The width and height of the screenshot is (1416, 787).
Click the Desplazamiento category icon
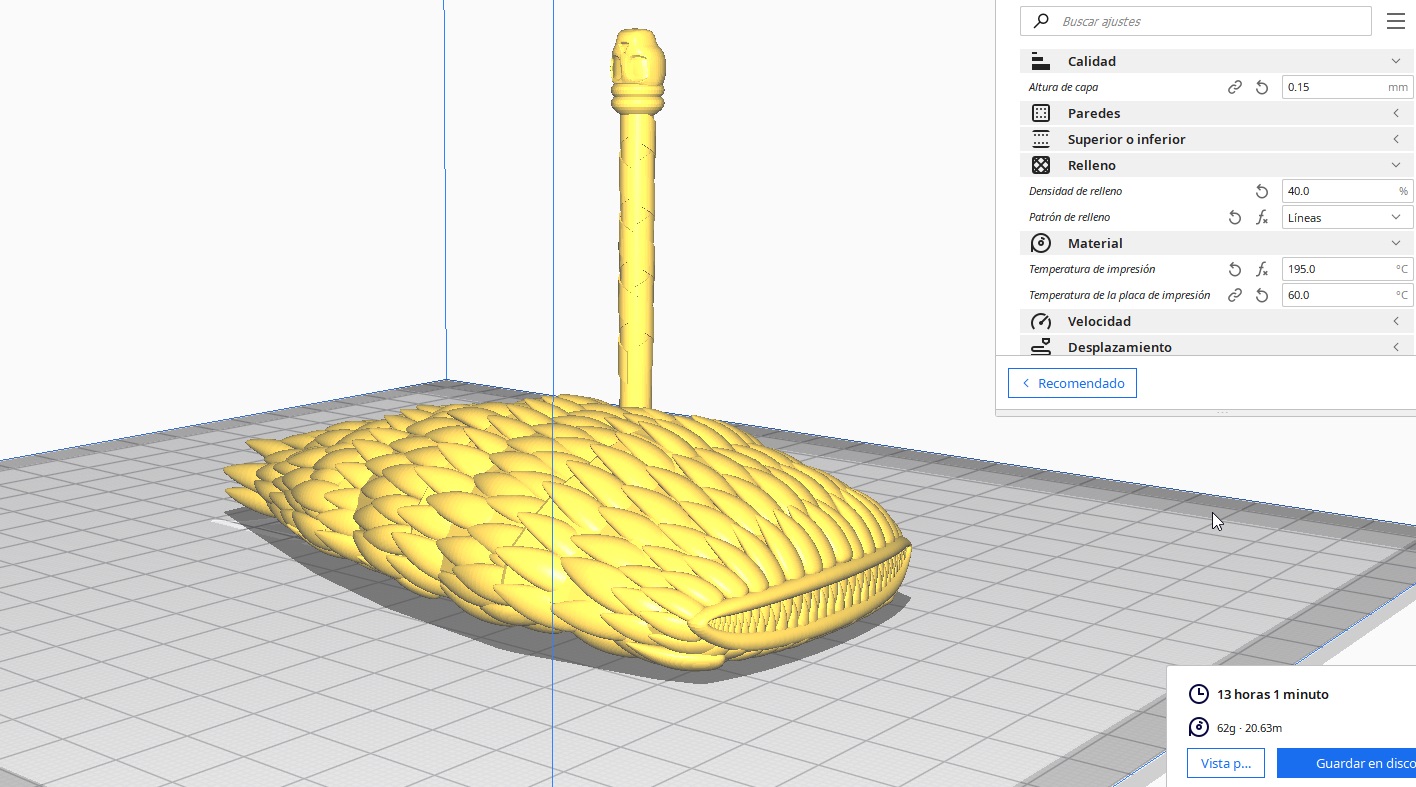click(1041, 346)
